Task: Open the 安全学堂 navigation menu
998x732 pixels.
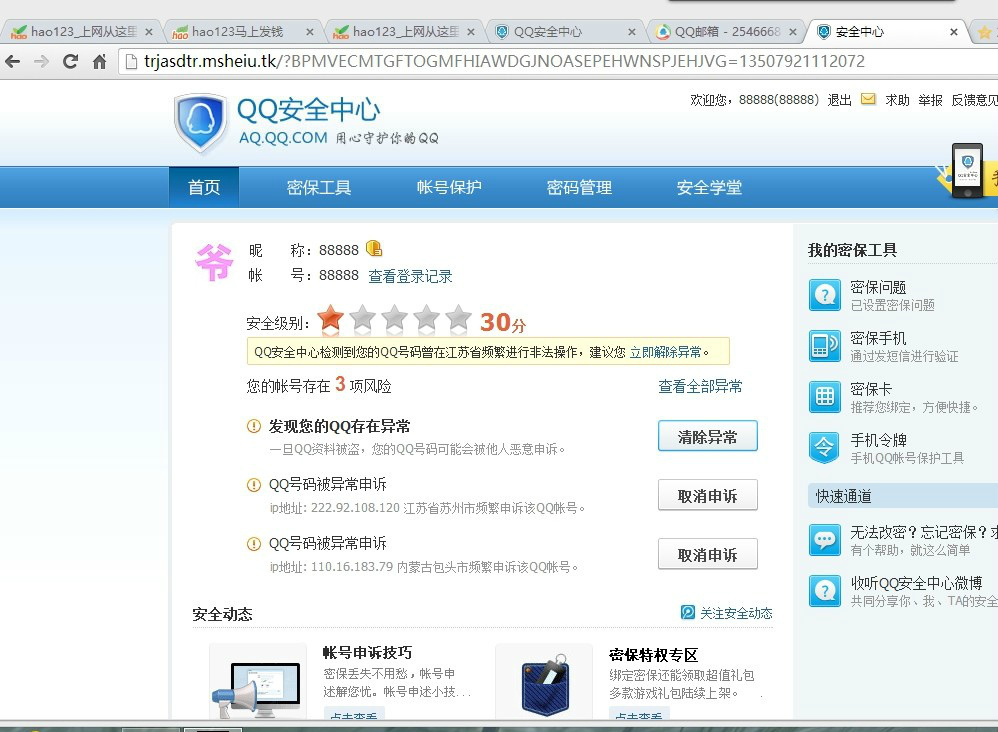Action: tap(710, 187)
